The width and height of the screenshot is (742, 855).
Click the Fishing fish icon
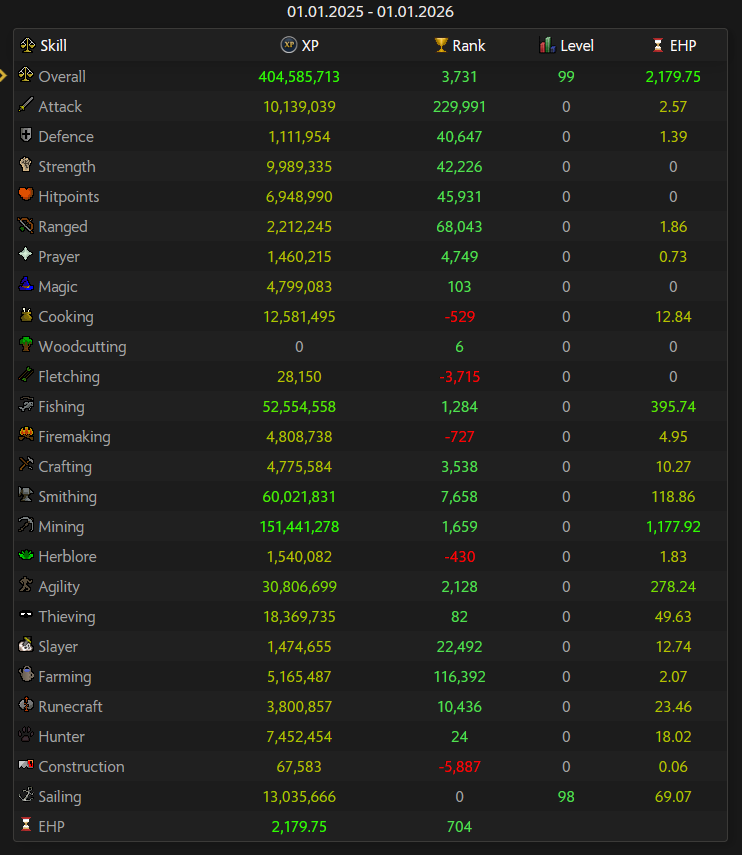[x=26, y=404]
